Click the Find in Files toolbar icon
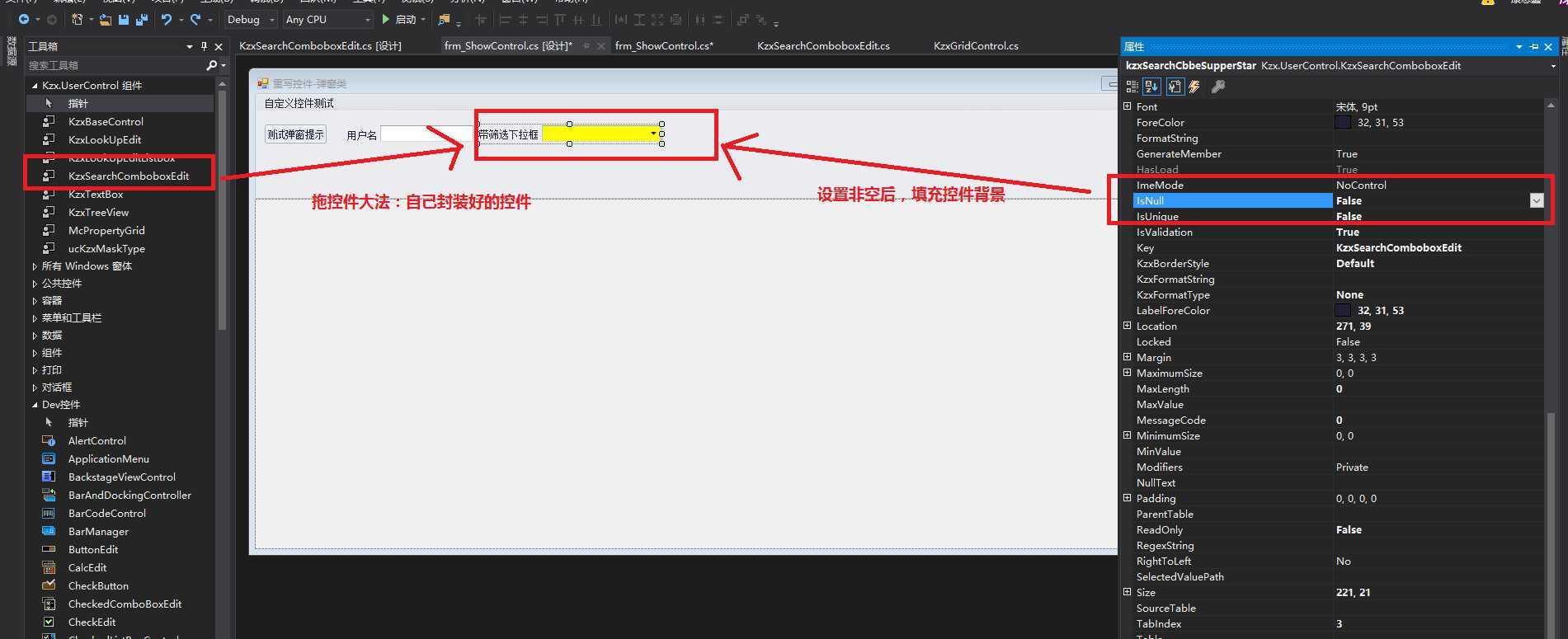1568x639 pixels. click(x=445, y=19)
